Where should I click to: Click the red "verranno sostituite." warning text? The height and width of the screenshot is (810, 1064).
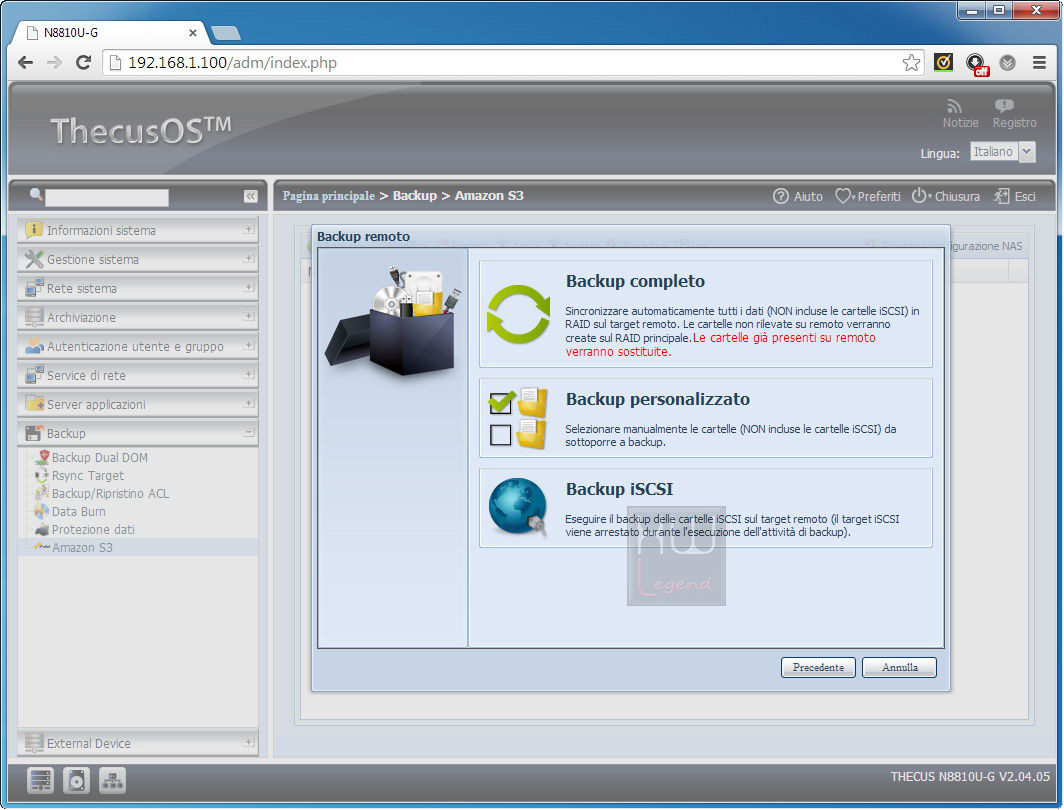(x=618, y=351)
